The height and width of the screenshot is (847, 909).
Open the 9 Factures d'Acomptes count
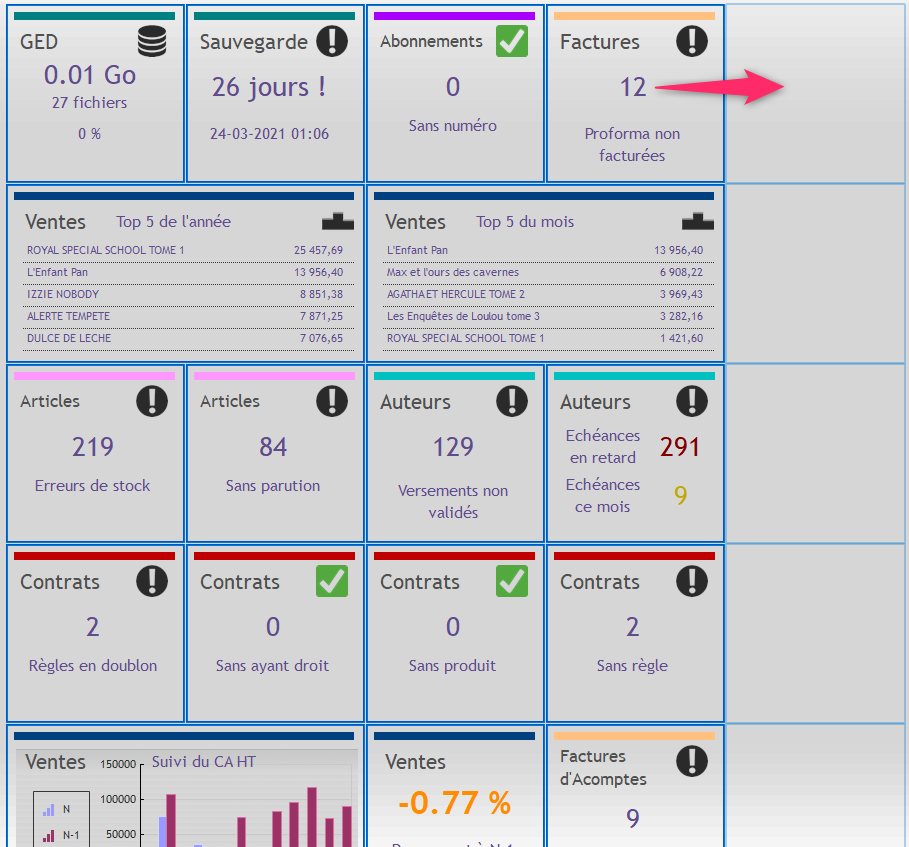[x=632, y=819]
